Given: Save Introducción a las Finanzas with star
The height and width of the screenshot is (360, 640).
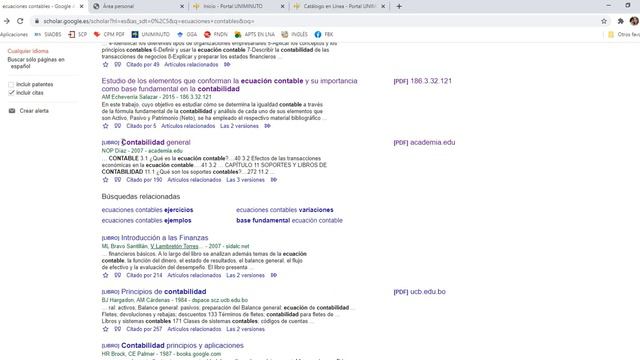Looking at the screenshot, I should [105, 276].
